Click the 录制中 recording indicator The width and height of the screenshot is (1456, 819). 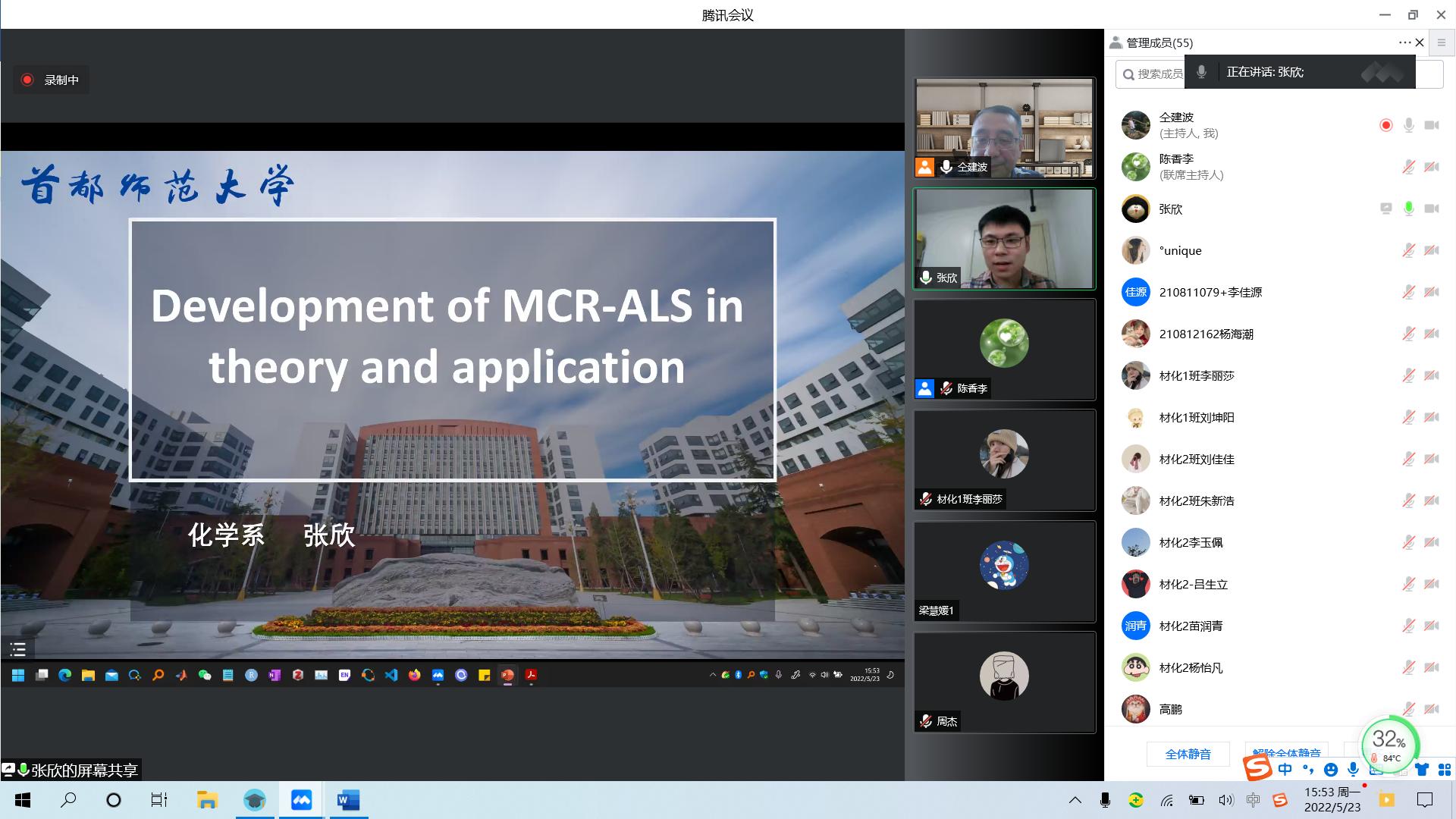(51, 80)
